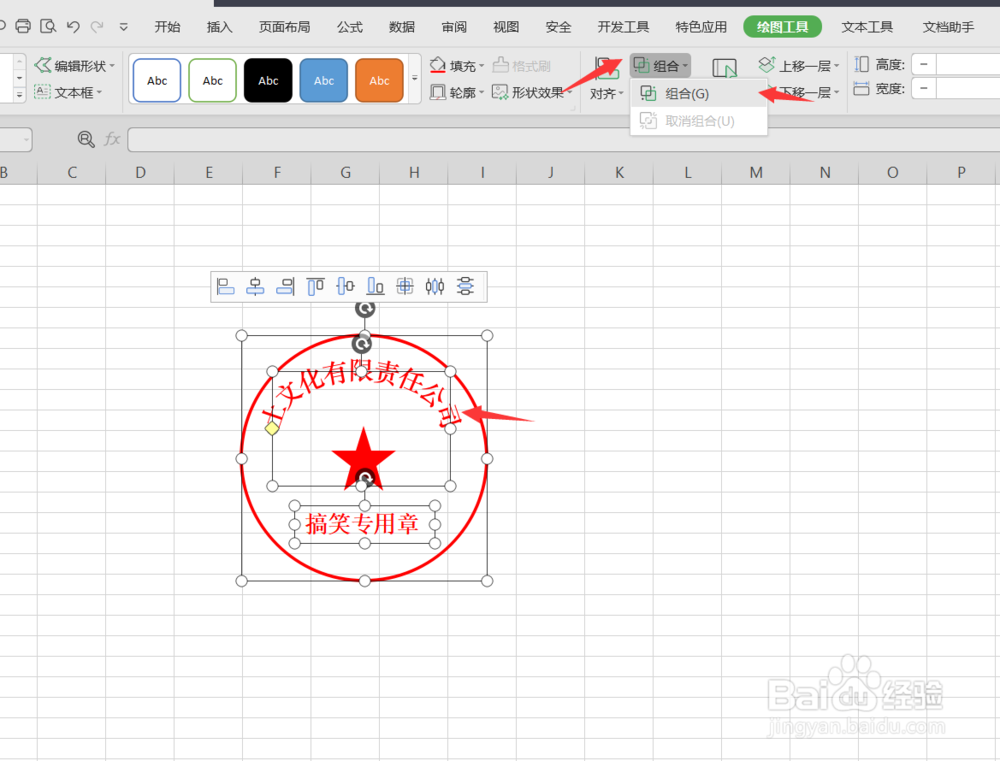Apply white Abc style with green outline
This screenshot has width=1000, height=761.
(212, 80)
